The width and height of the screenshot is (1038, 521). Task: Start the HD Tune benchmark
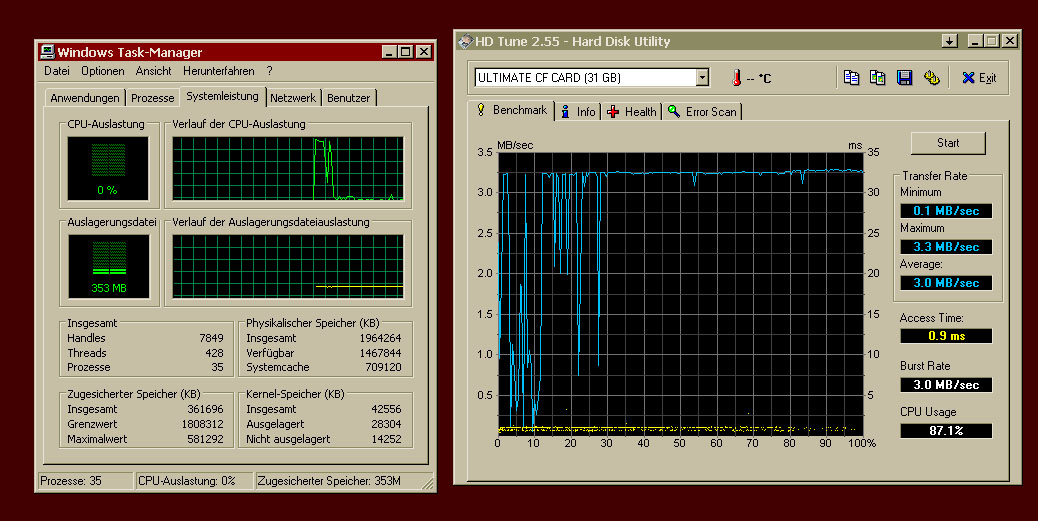pos(948,143)
